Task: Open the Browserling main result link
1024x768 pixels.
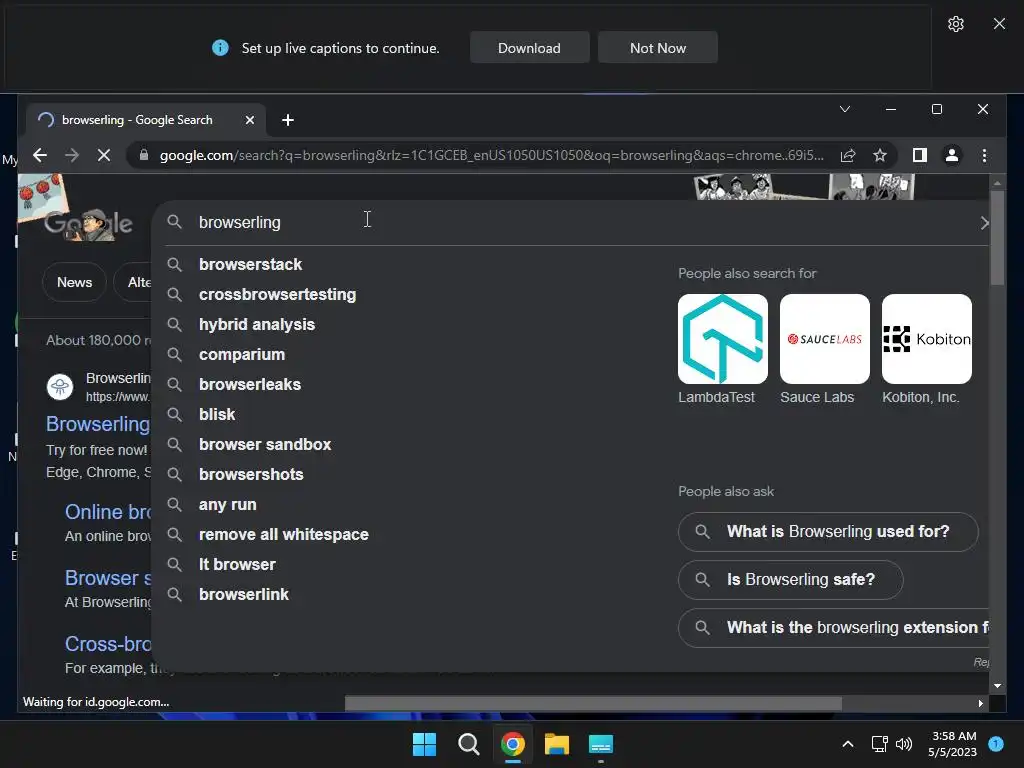Action: (98, 424)
